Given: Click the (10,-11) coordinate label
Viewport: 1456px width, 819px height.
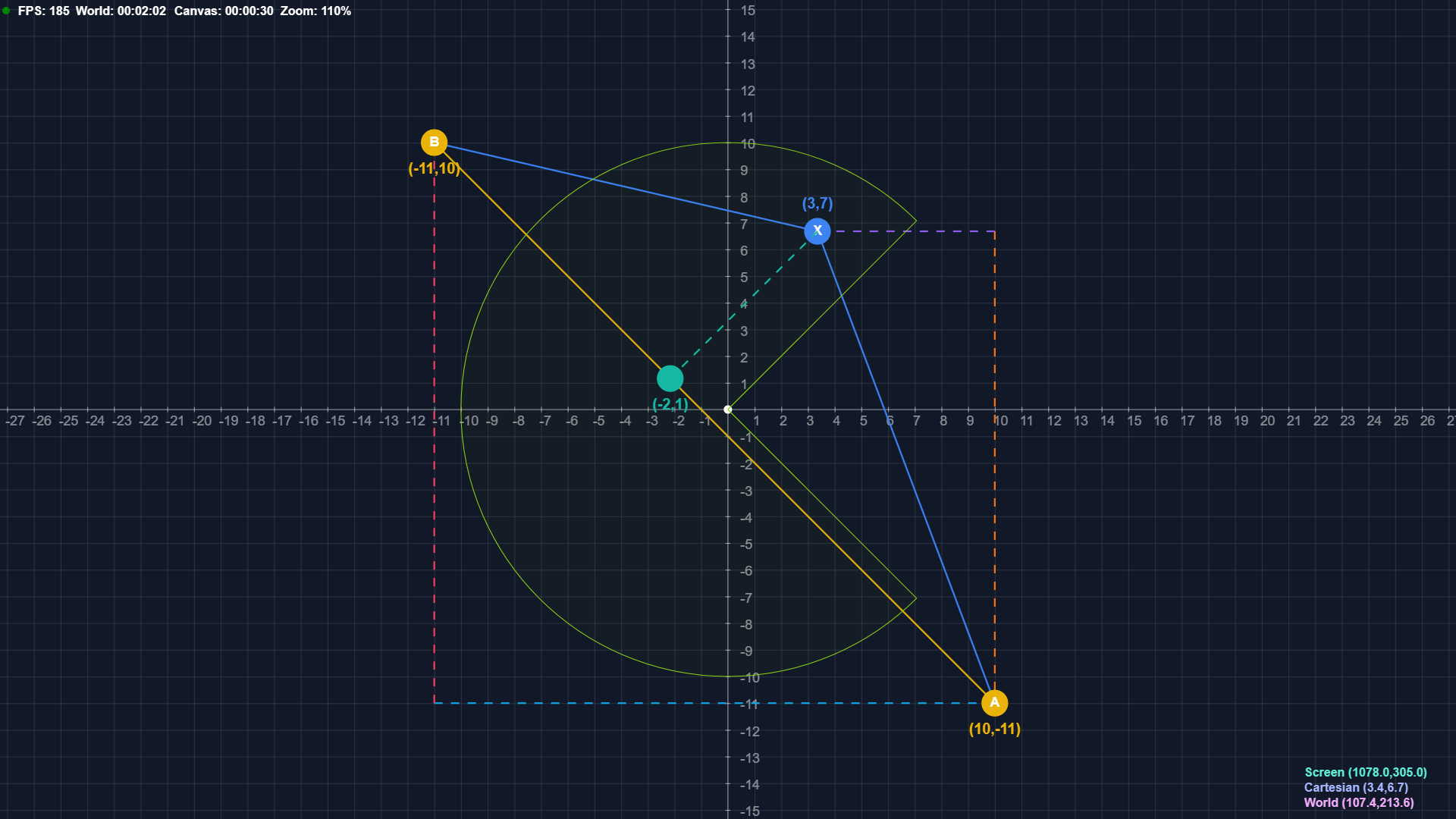Looking at the screenshot, I should (x=994, y=729).
